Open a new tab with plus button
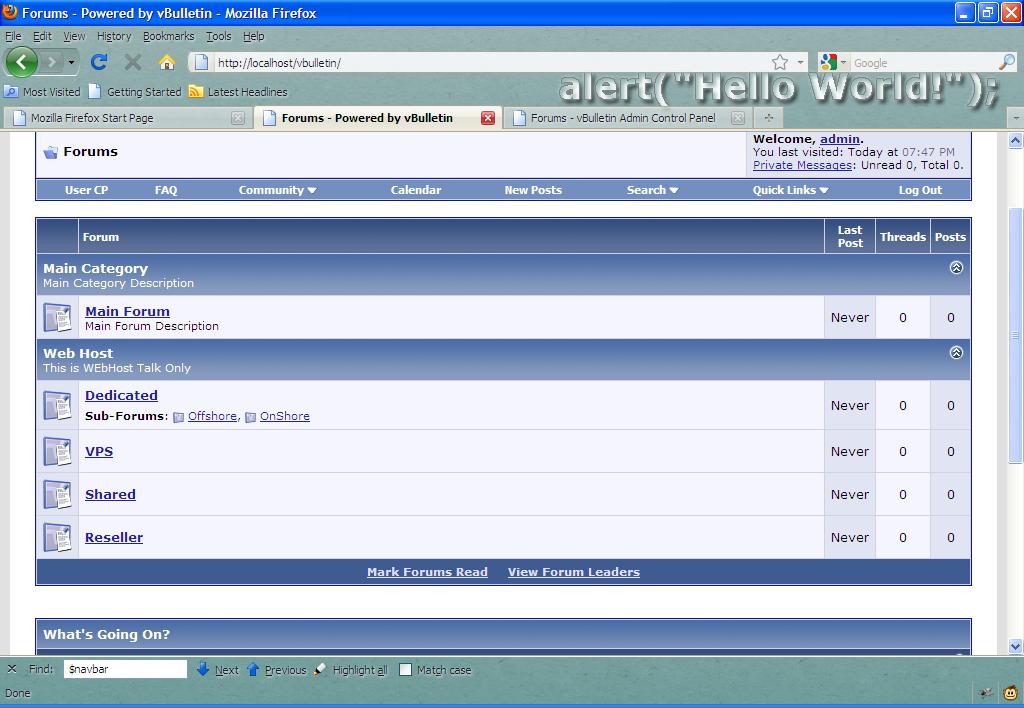 coord(769,118)
